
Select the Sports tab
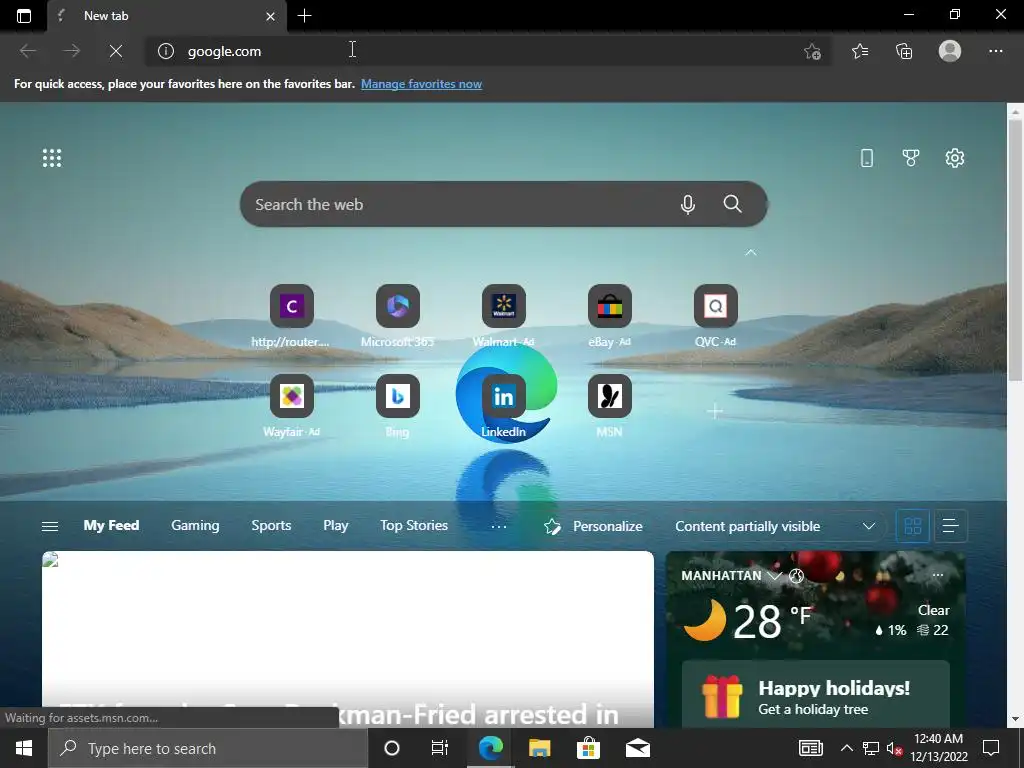point(271,525)
